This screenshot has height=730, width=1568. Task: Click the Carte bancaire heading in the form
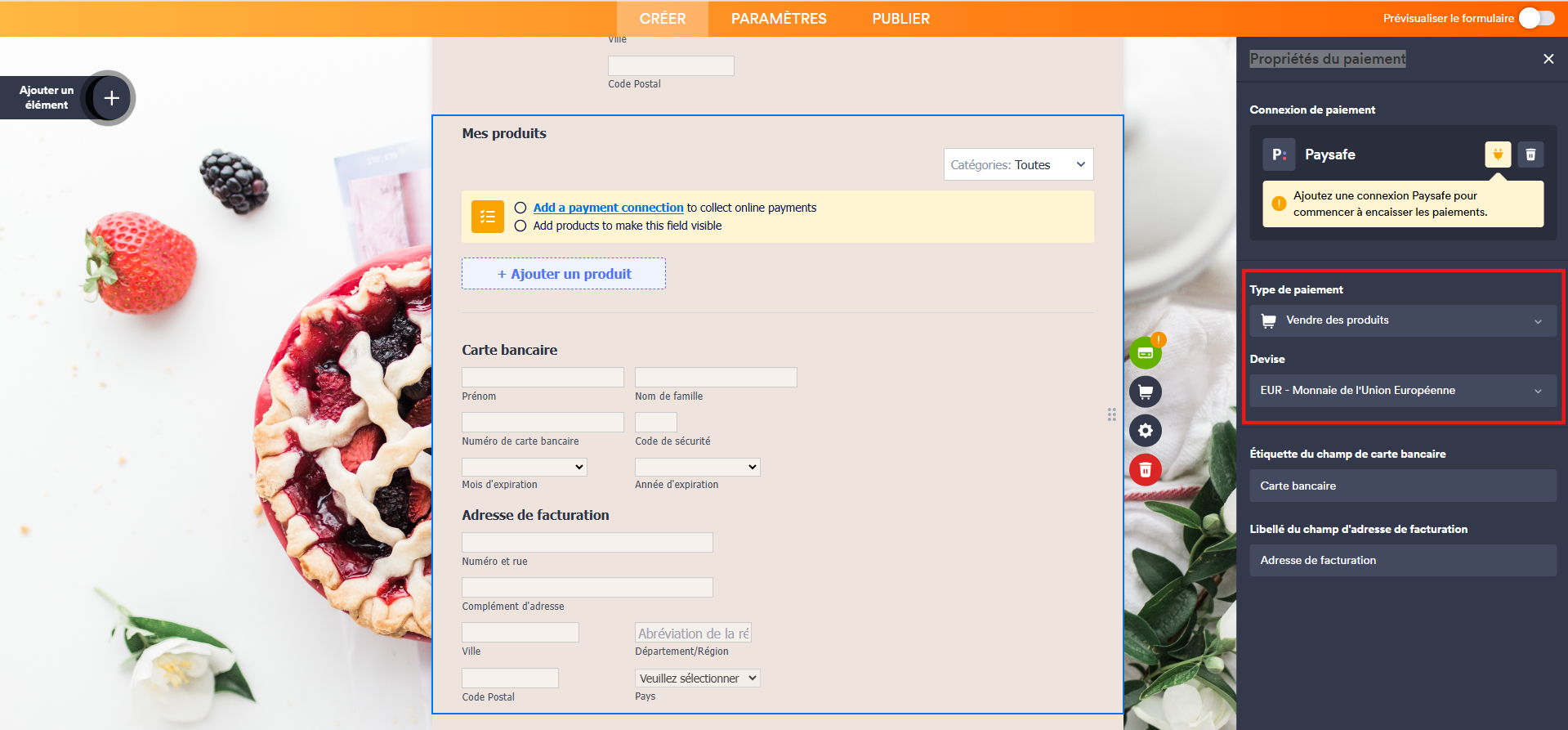click(510, 350)
